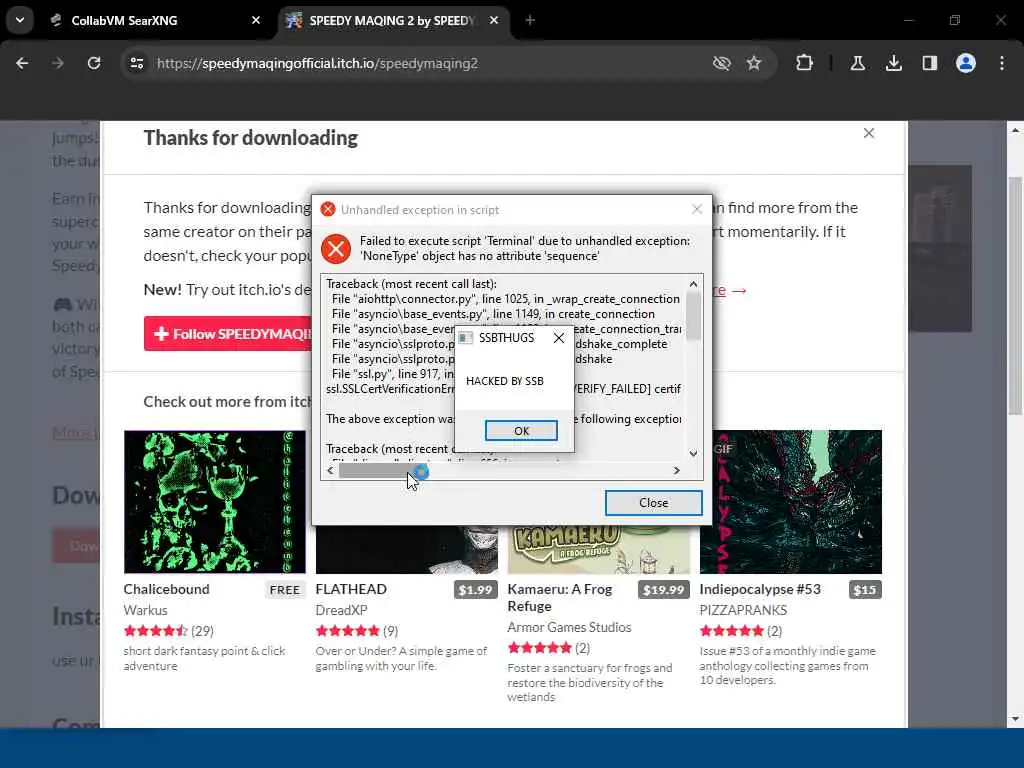Click the Indiepocalypse #53 title link

[760, 589]
